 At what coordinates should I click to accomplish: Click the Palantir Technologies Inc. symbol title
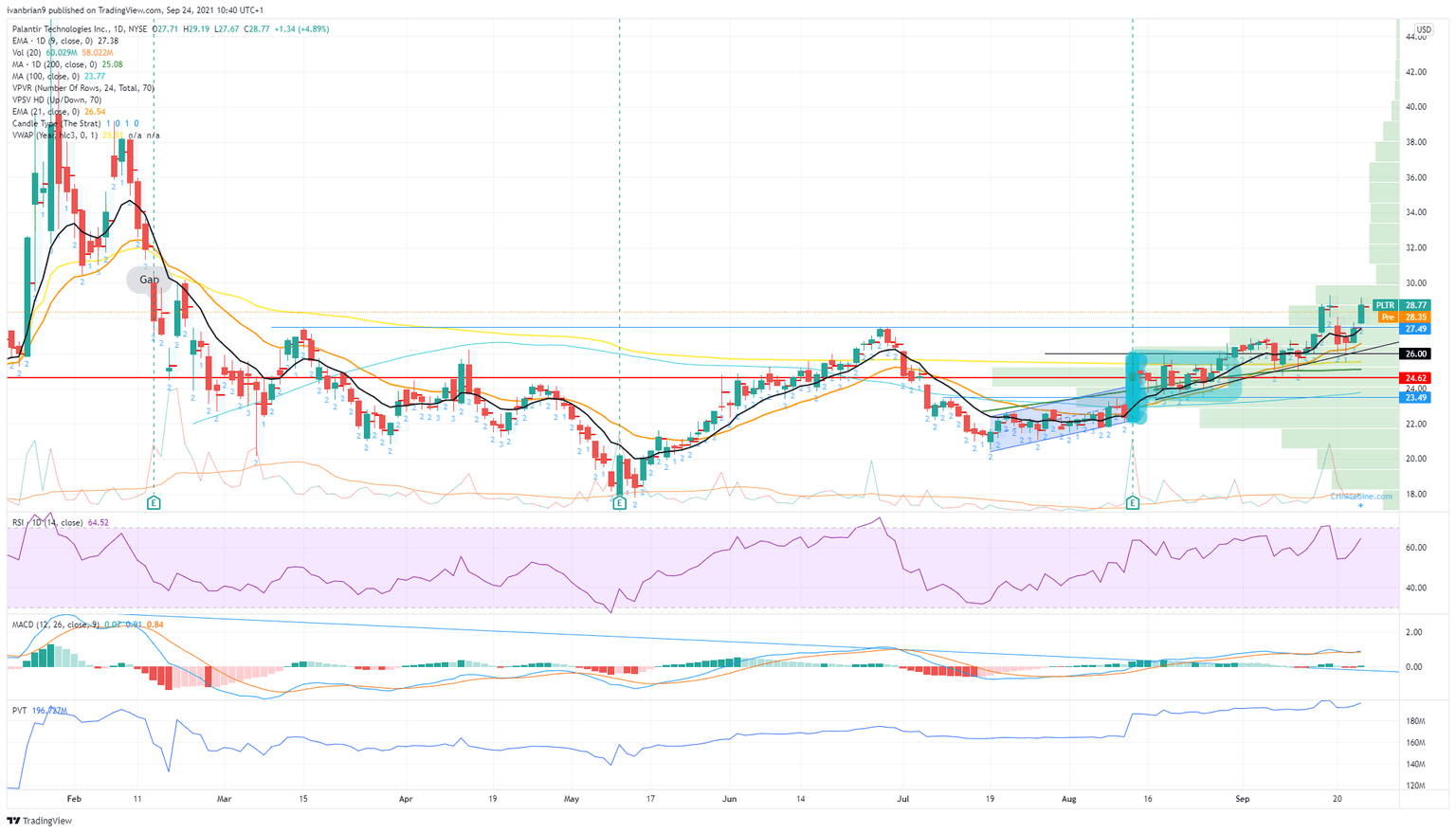click(x=81, y=29)
